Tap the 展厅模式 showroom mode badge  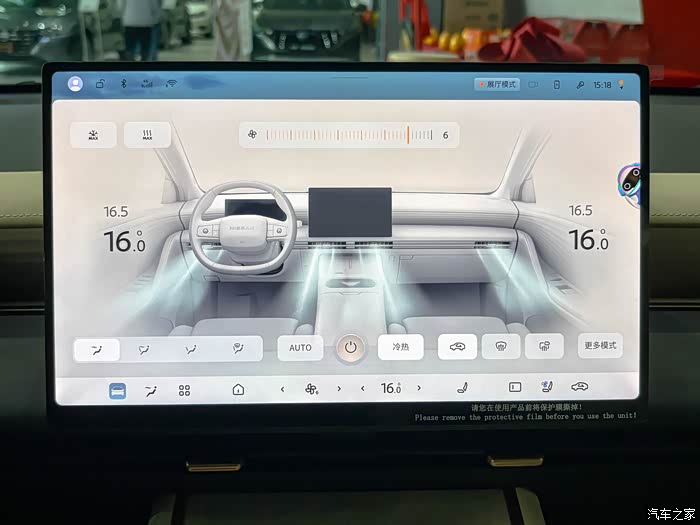point(497,84)
